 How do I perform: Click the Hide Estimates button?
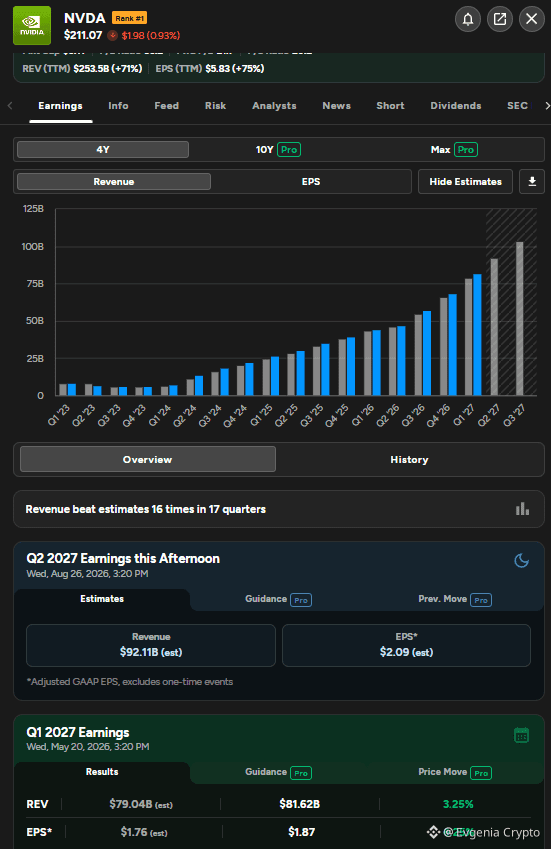pos(465,181)
